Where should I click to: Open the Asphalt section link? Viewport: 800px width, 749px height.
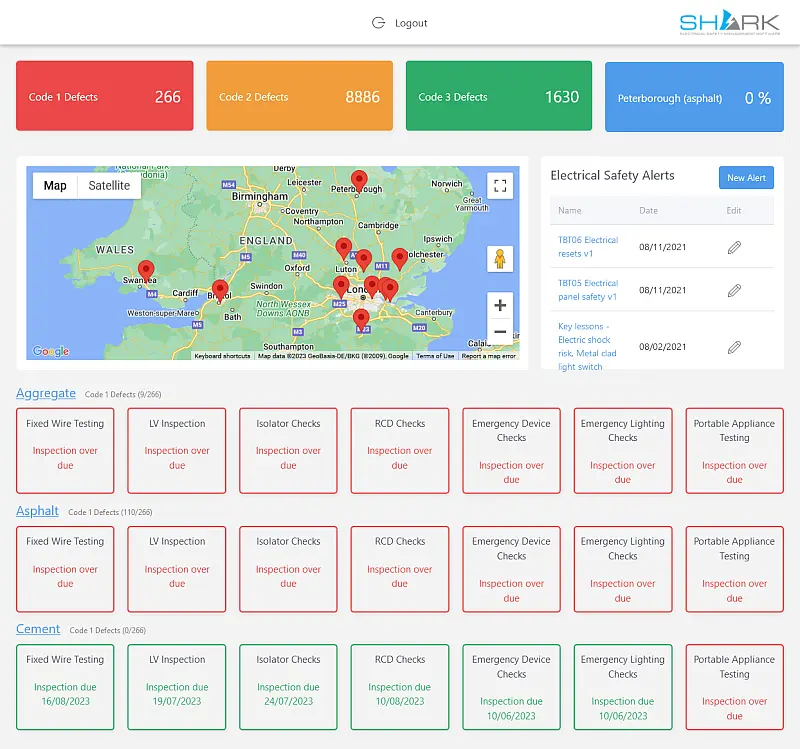click(37, 511)
